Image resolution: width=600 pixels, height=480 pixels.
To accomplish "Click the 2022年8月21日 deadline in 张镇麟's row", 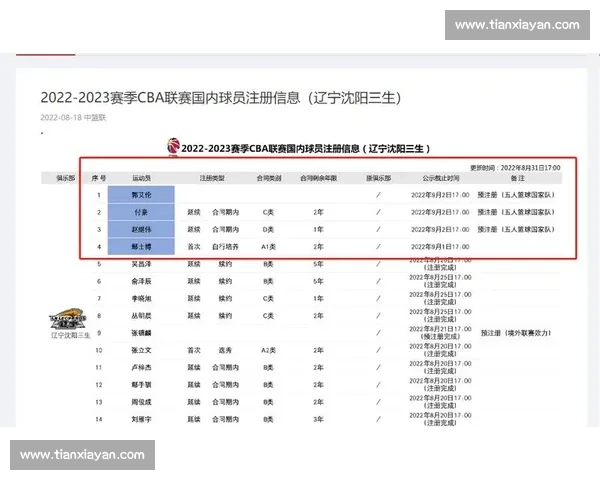I will tap(440, 329).
